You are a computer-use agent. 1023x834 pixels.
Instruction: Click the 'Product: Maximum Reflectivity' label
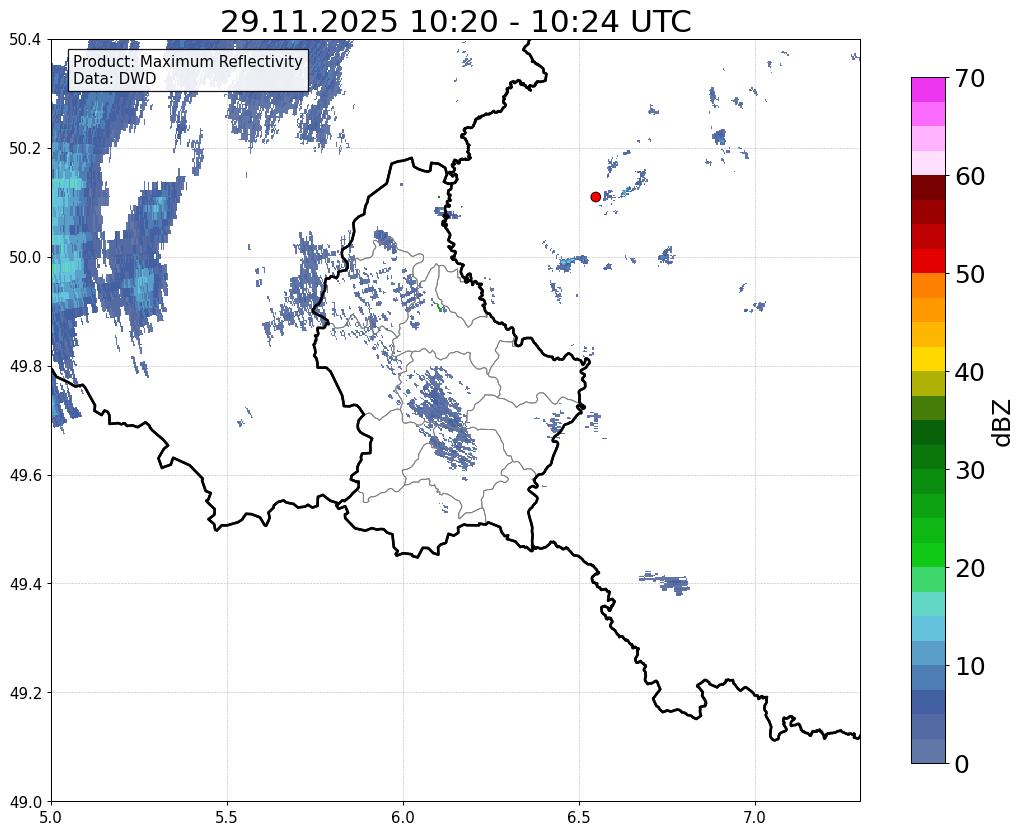click(x=188, y=61)
